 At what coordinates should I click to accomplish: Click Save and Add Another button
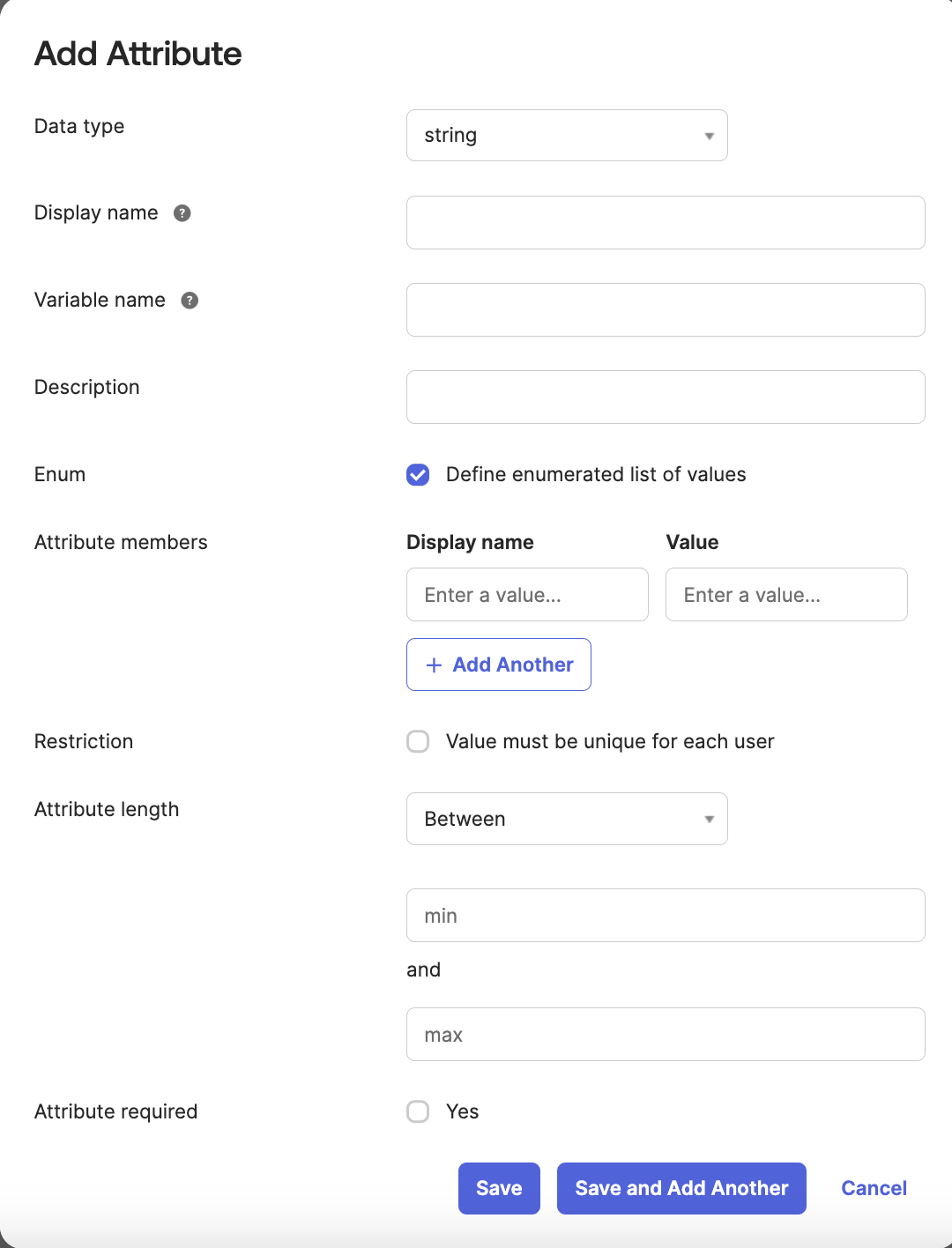pos(681,1188)
